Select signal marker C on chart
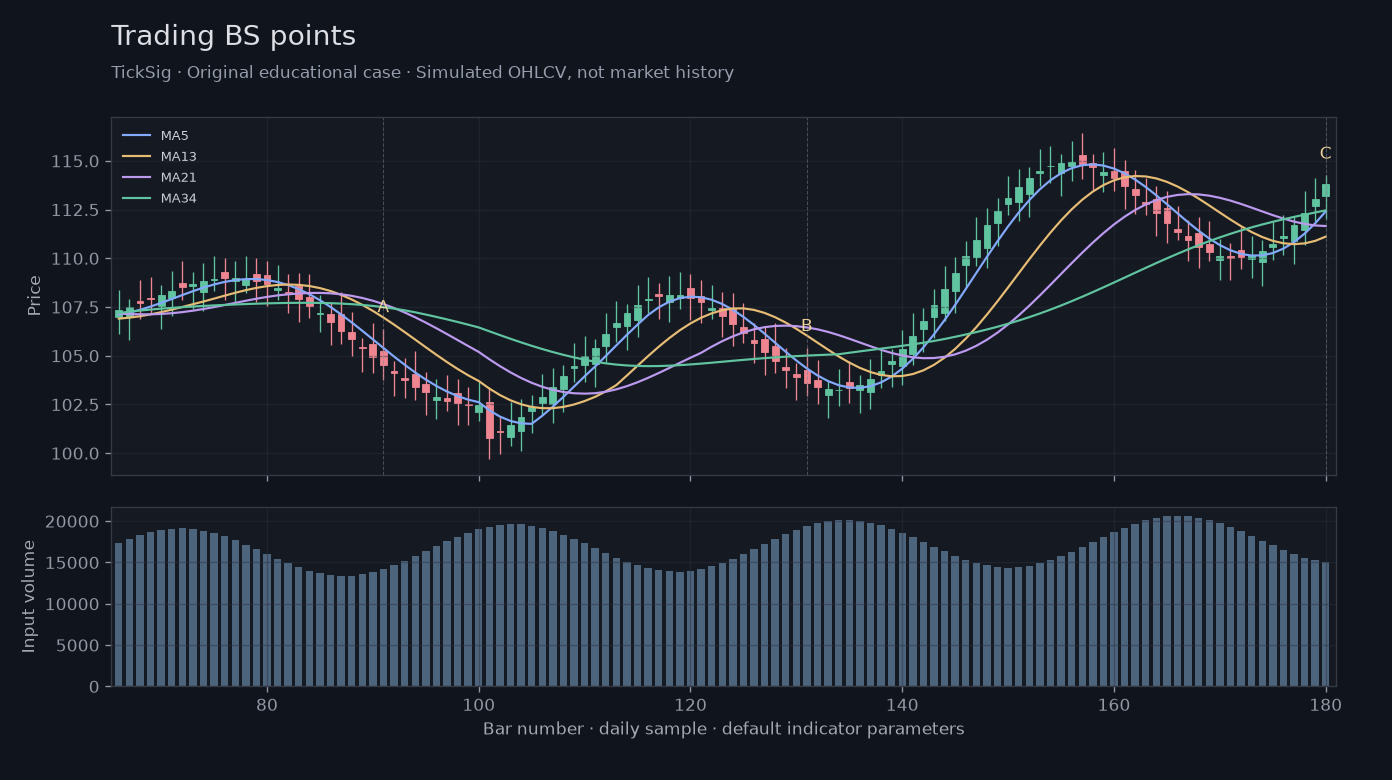The height and width of the screenshot is (780, 1392). point(1325,154)
